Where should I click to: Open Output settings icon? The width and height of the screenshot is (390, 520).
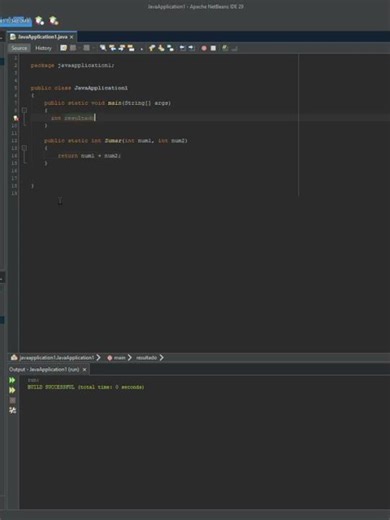pyautogui.click(x=12, y=410)
